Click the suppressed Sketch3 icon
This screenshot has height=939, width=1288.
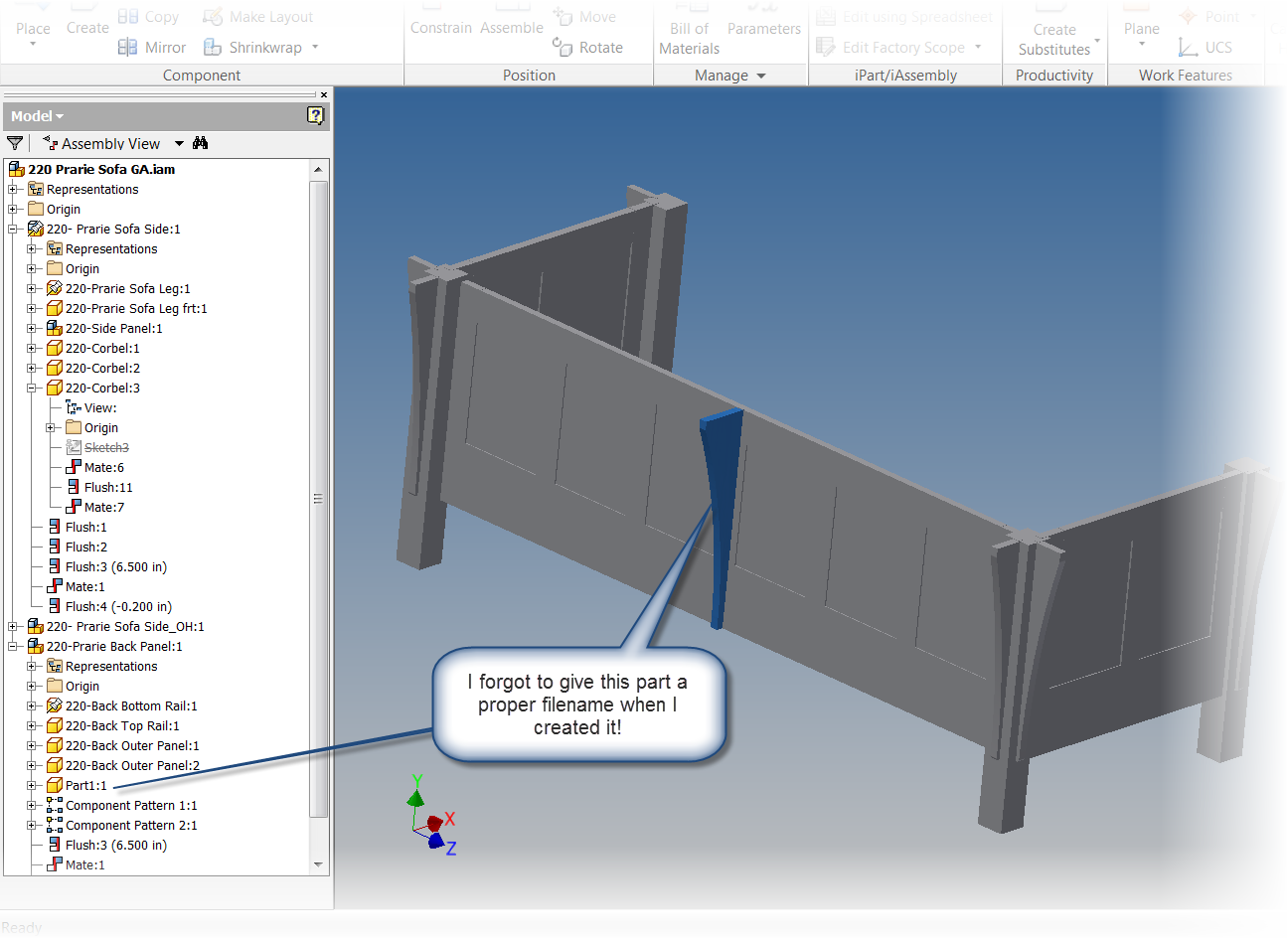pos(74,447)
